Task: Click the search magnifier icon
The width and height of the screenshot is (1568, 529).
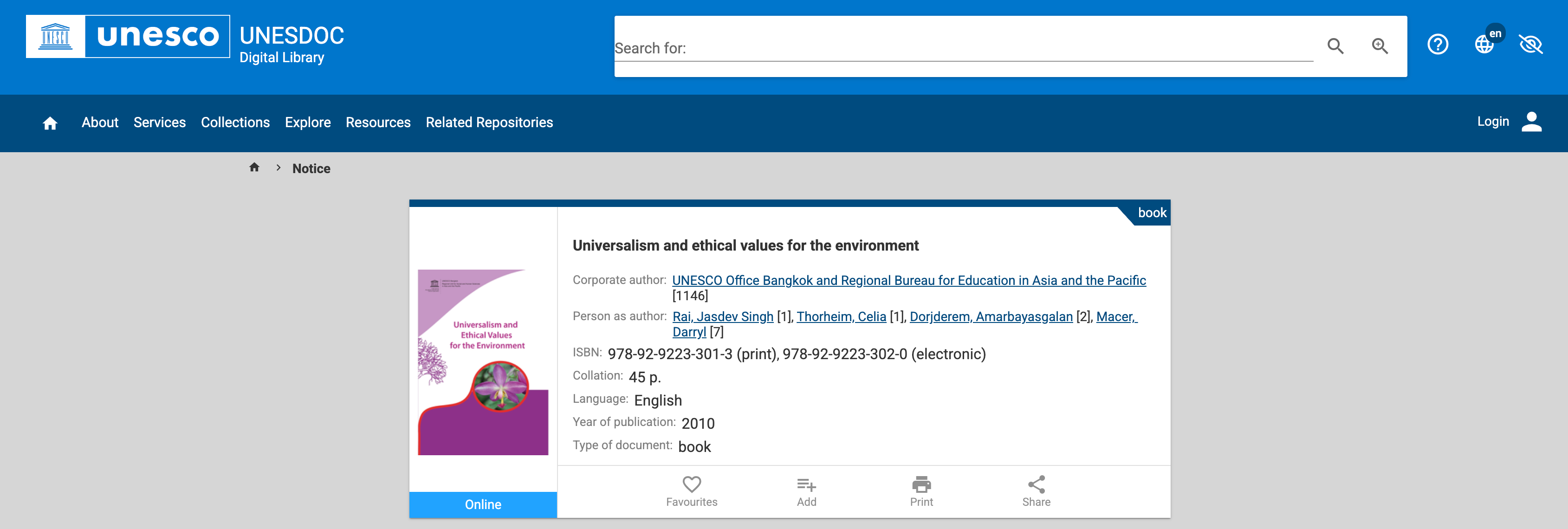Action: (1335, 46)
